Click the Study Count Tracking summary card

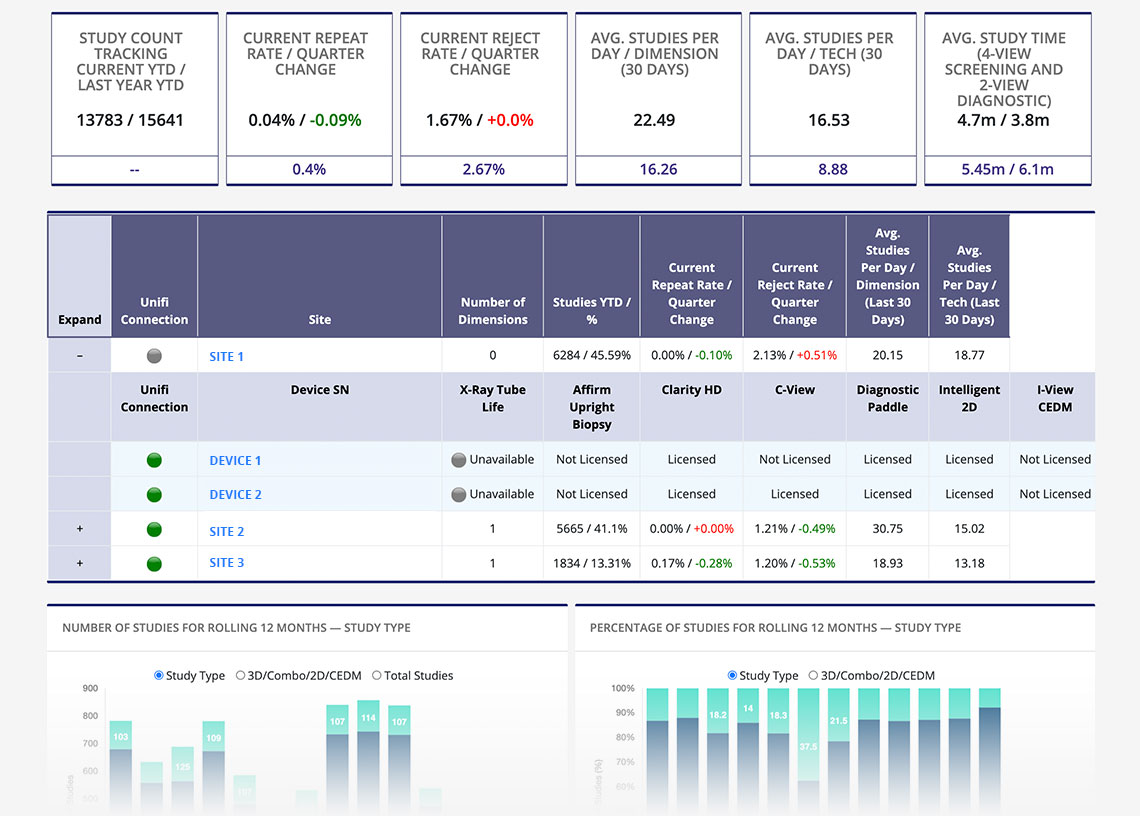pos(134,100)
